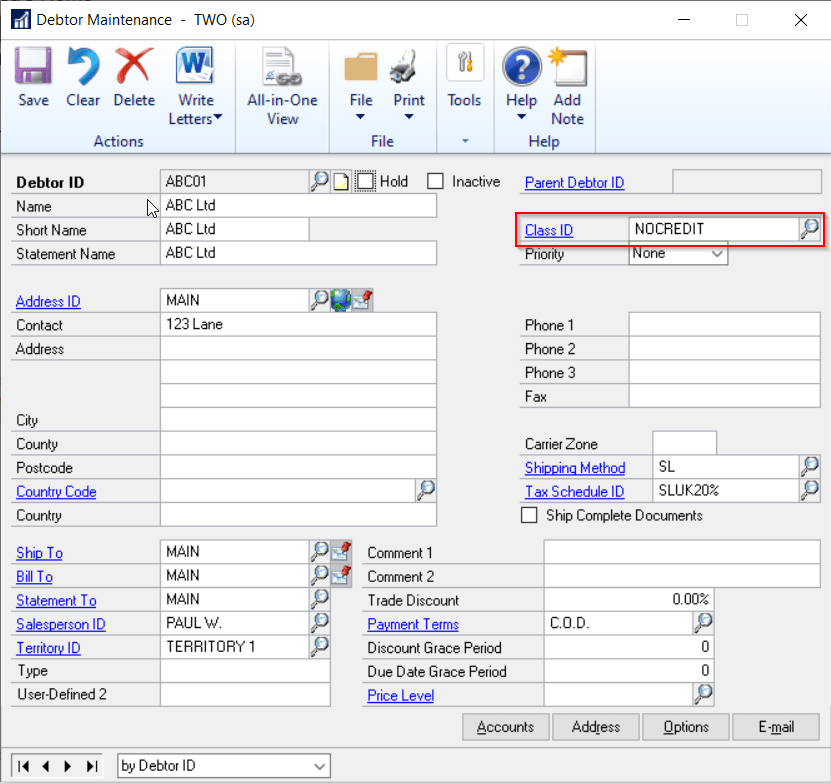The width and height of the screenshot is (831, 783).
Task: Click into the Phone 1 field
Action: (724, 325)
